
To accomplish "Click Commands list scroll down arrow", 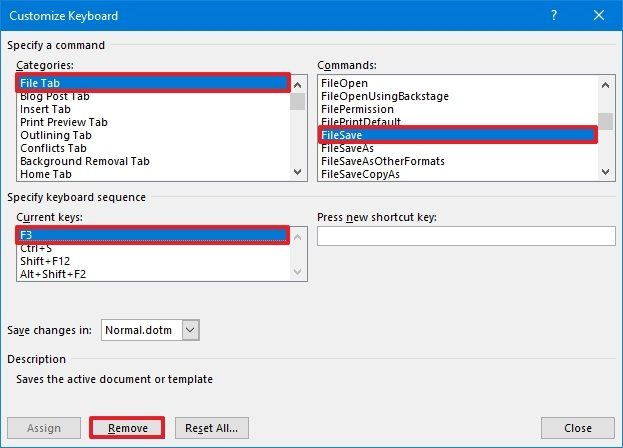I will pos(606,172).
